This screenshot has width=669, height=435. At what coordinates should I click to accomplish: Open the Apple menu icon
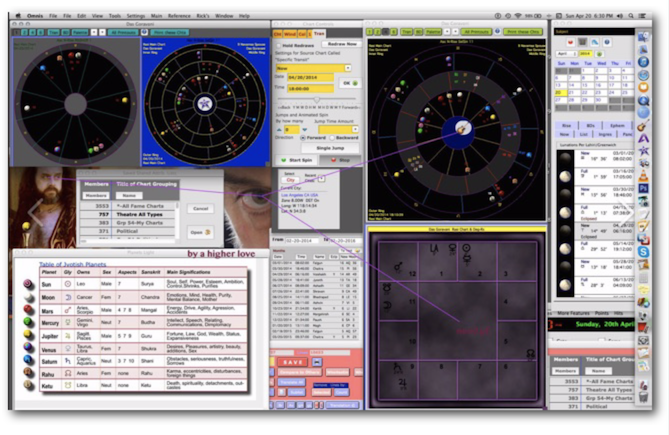pyautogui.click(x=18, y=17)
